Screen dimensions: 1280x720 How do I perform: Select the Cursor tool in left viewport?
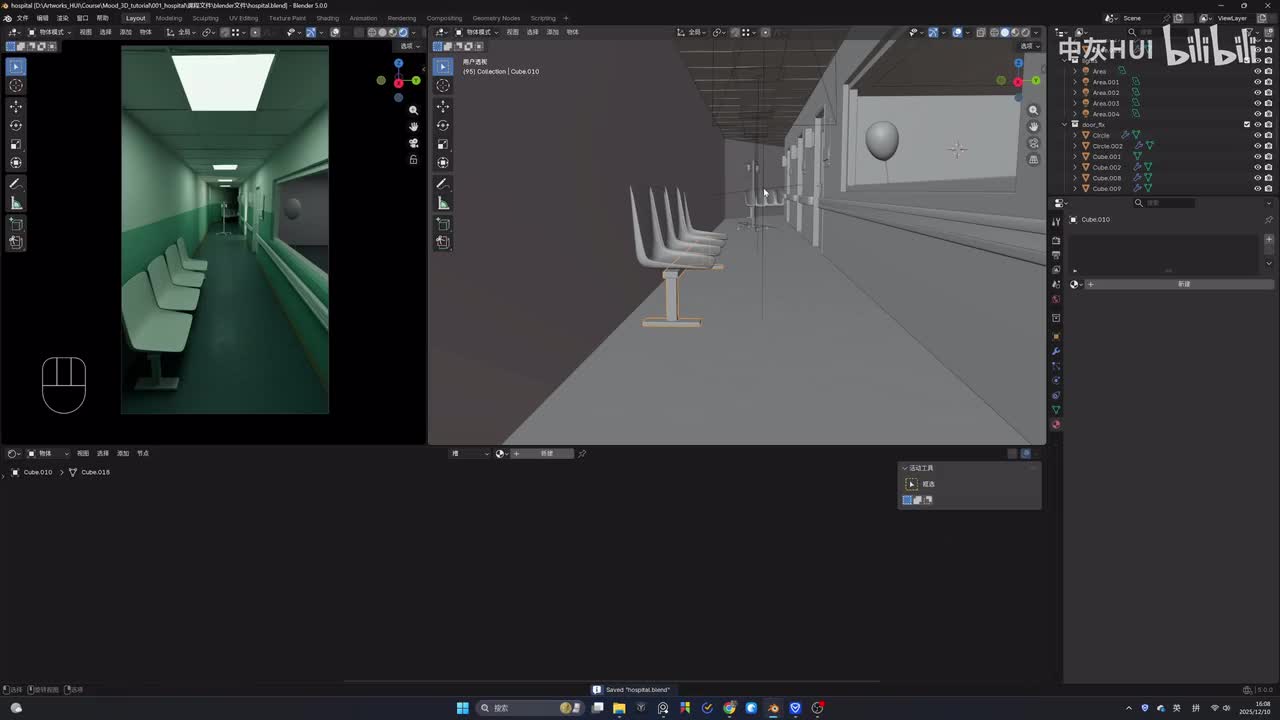(x=16, y=85)
